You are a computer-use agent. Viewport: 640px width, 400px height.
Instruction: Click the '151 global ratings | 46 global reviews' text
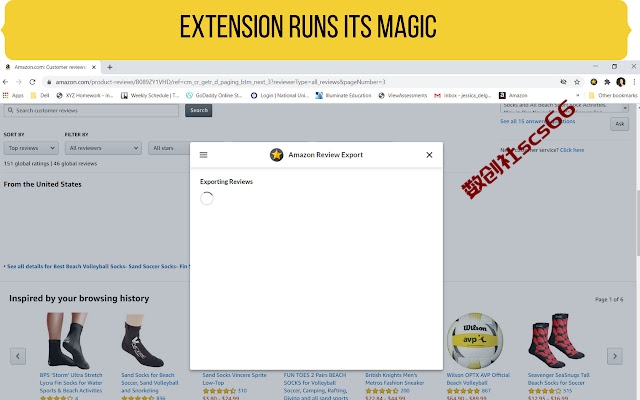pos(50,164)
